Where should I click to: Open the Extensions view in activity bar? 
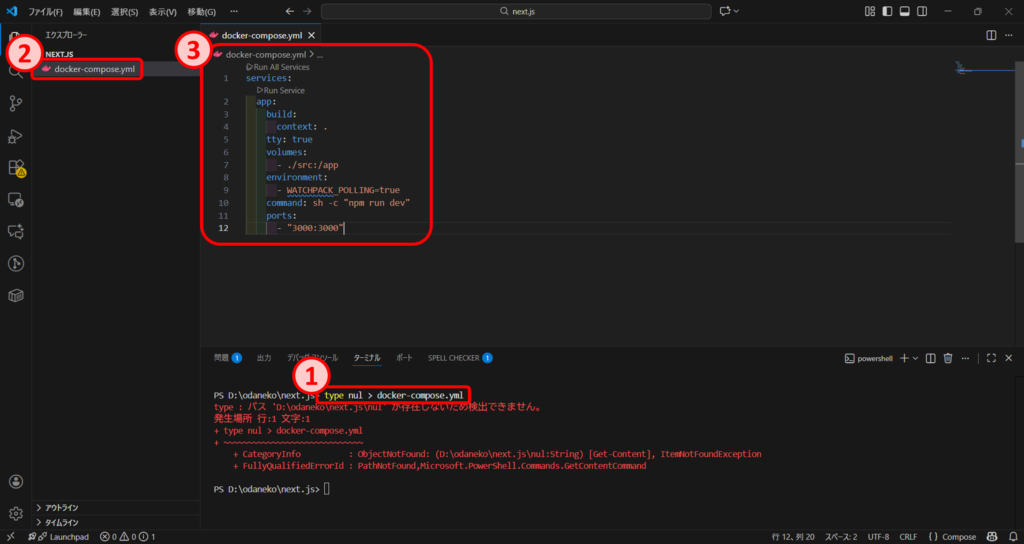pos(16,168)
